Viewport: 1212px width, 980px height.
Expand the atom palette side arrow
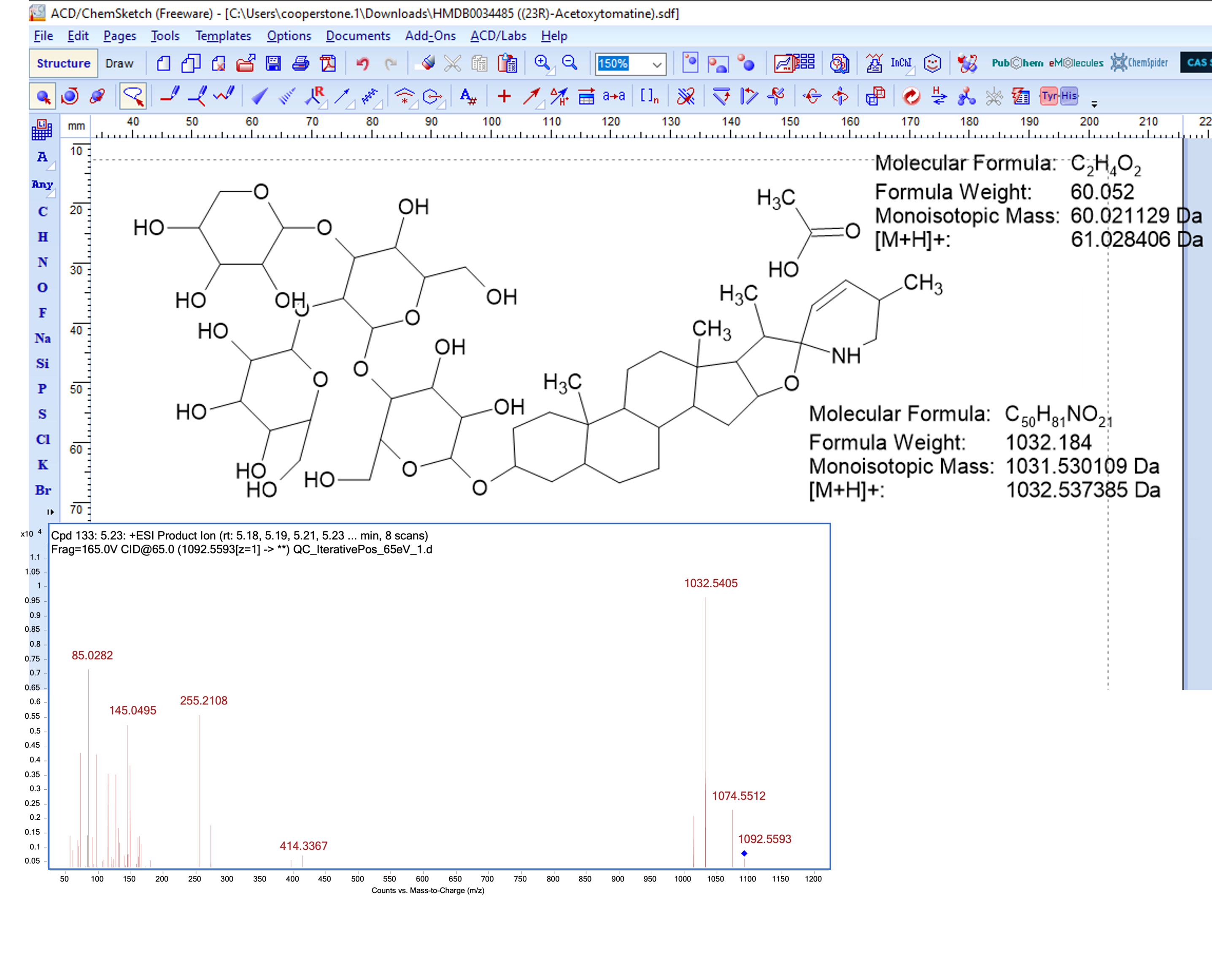click(x=50, y=512)
